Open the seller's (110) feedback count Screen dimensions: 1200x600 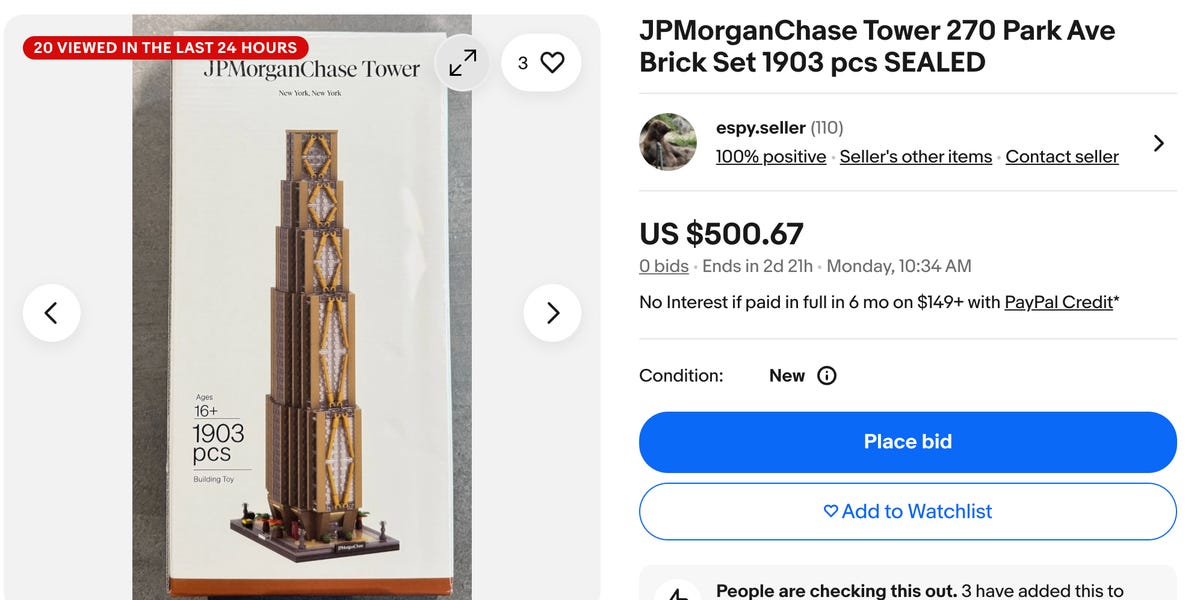(x=827, y=128)
